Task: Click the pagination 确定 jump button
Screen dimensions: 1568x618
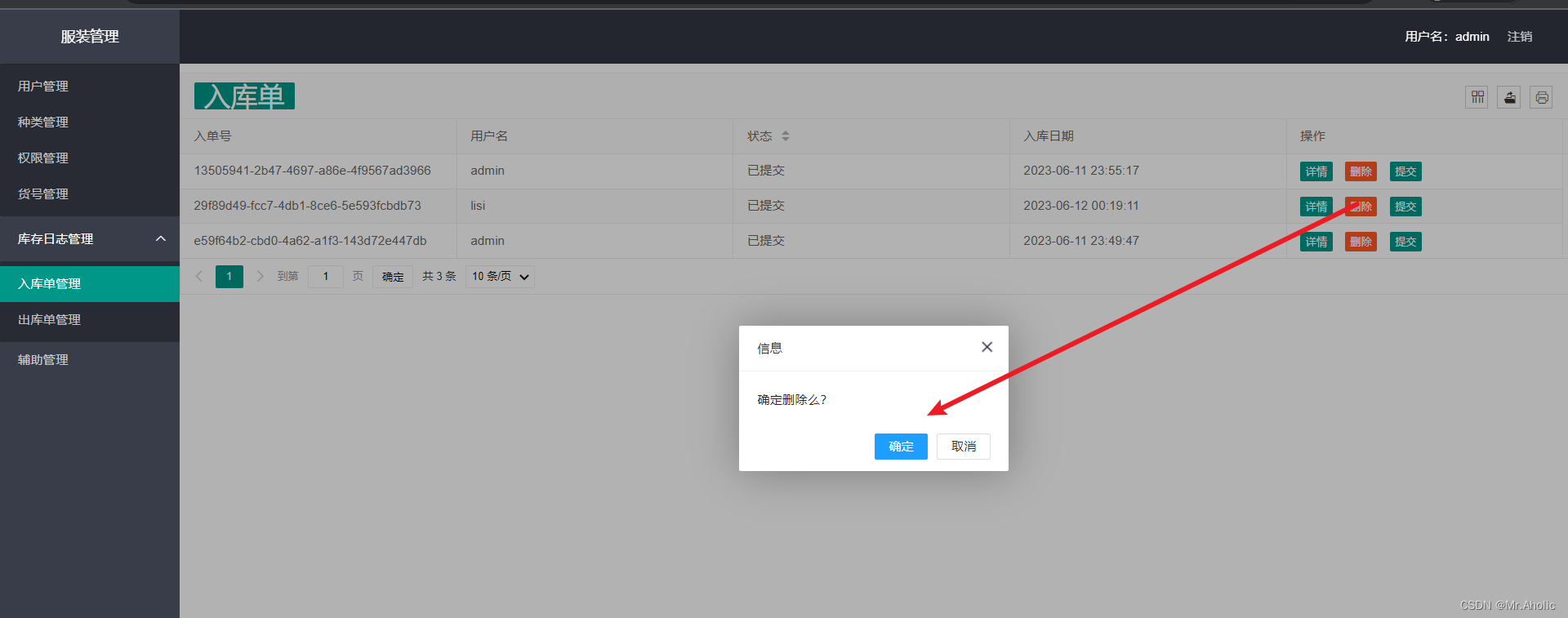Action: click(393, 277)
